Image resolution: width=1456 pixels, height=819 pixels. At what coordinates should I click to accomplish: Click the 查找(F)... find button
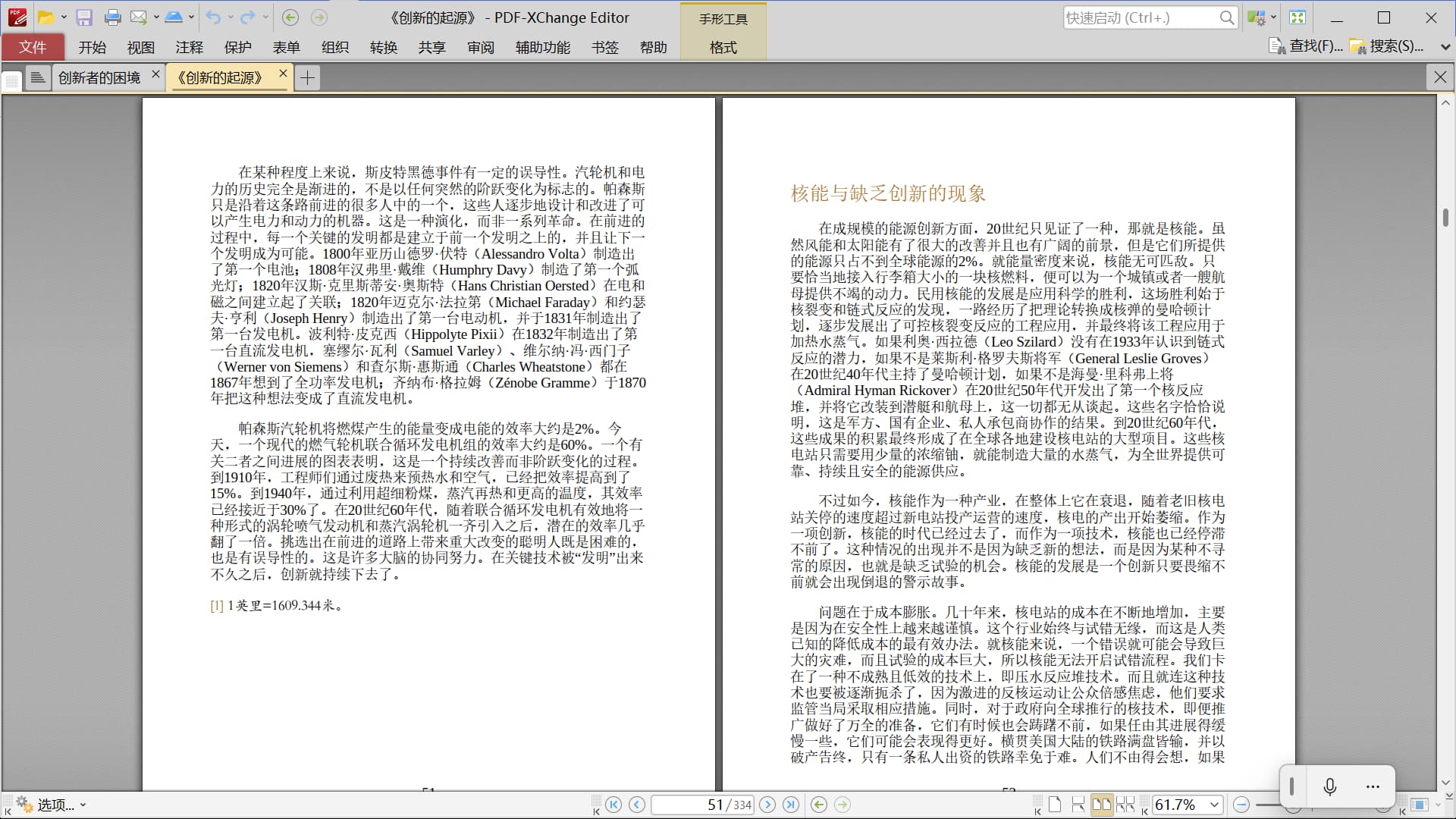coord(1307,46)
